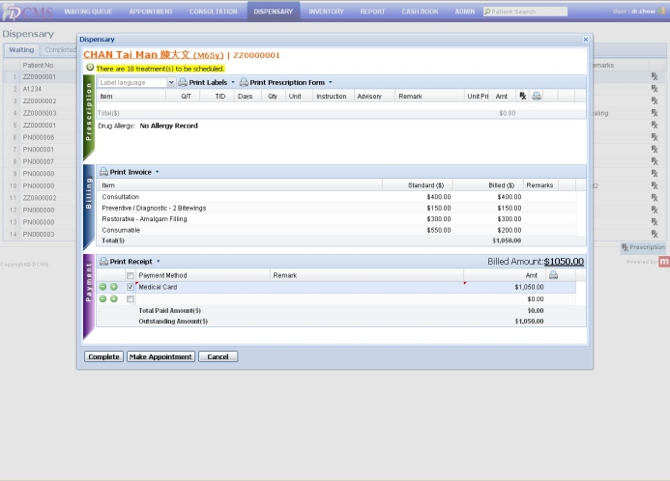
Task: Click the Standard ($) column header
Action: pyautogui.click(x=417, y=185)
